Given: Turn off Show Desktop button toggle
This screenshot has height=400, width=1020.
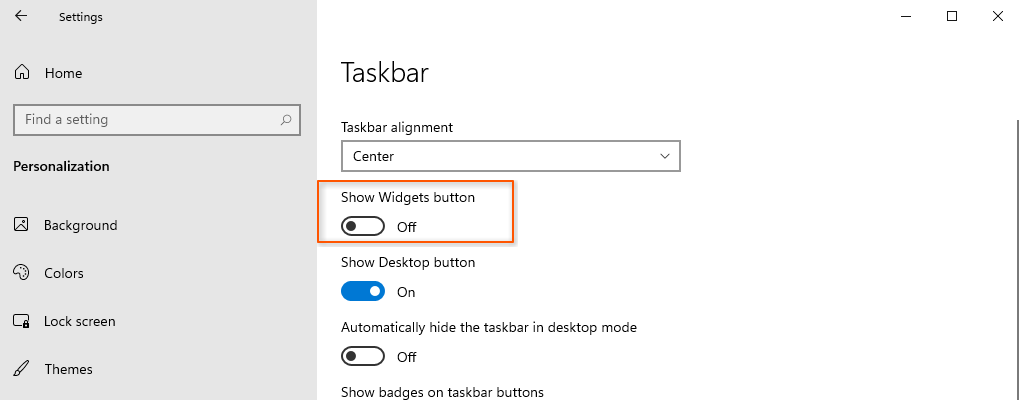Looking at the screenshot, I should [363, 292].
